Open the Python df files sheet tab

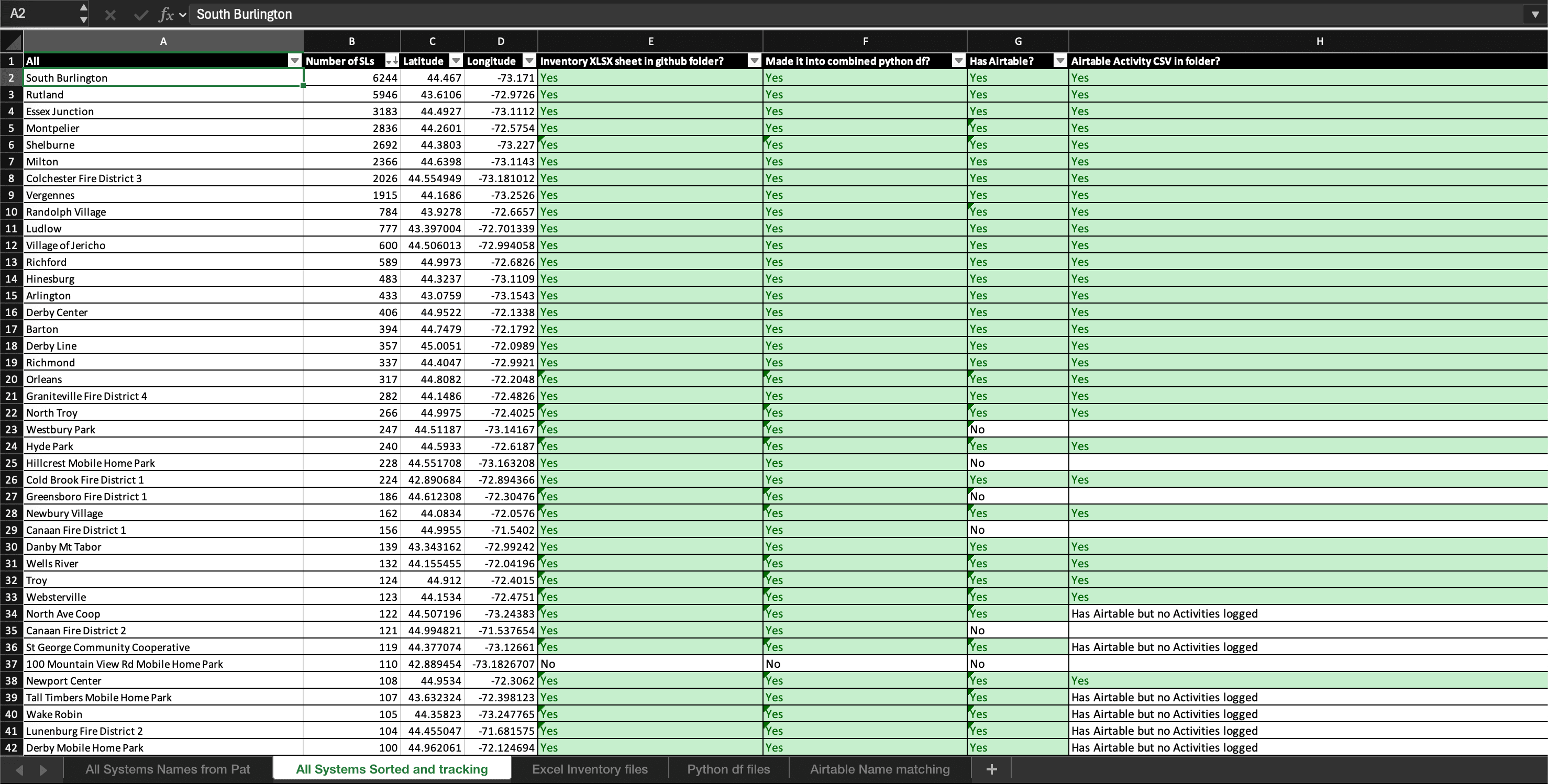(728, 769)
